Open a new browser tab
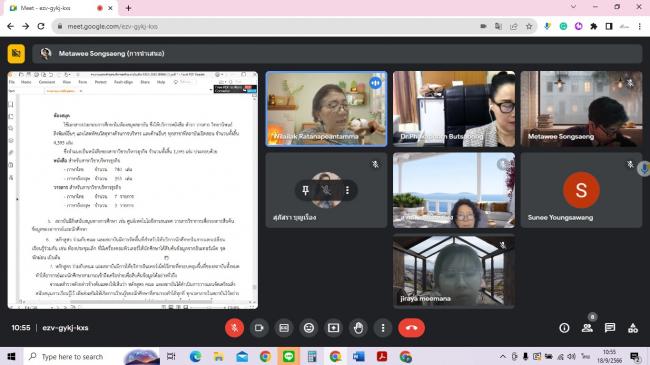650x365 pixels. point(128,8)
